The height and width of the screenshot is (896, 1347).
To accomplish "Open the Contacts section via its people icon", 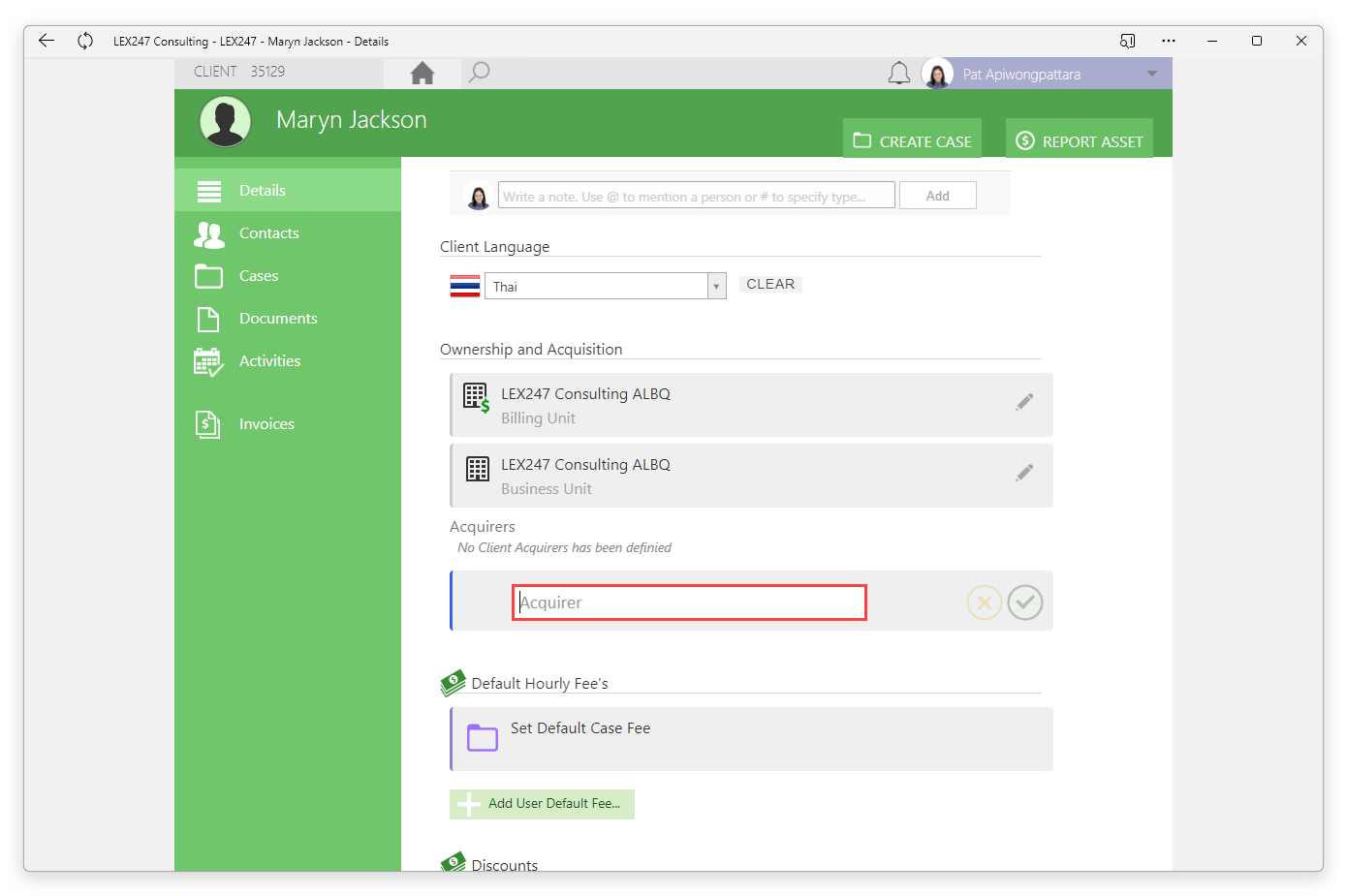I will (x=208, y=233).
